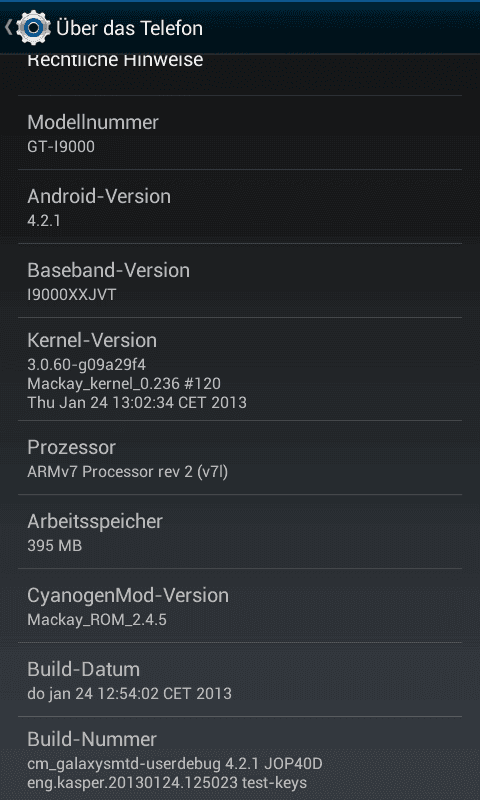480x800 pixels.
Task: Tap the back chevron beside settings gear
Action: tap(9, 27)
